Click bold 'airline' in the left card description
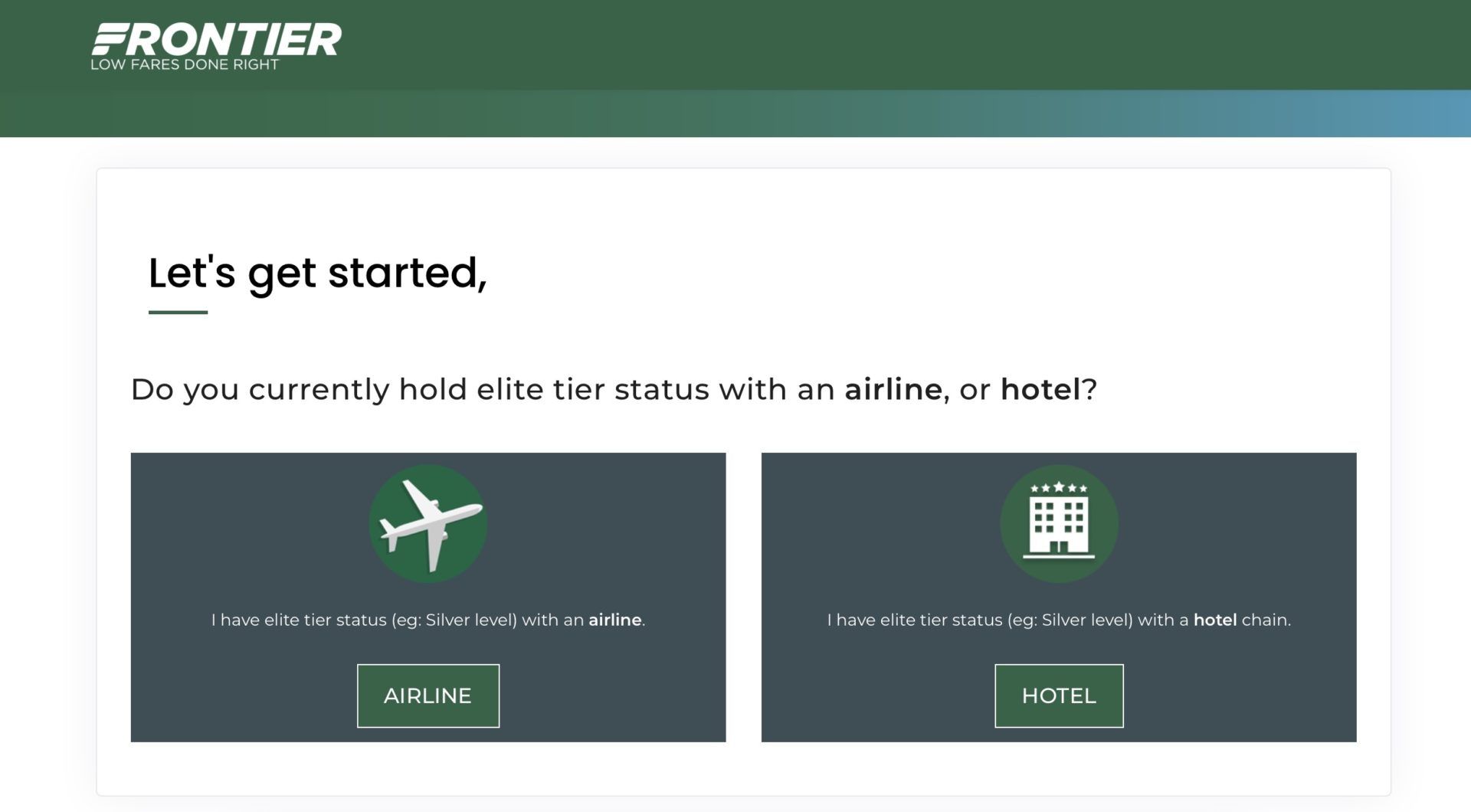This screenshot has width=1471, height=812. (x=615, y=620)
